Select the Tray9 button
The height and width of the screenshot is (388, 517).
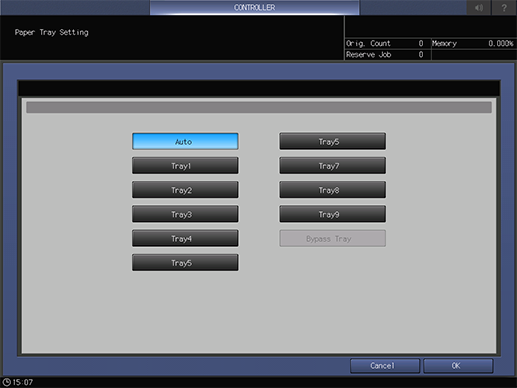pyautogui.click(x=332, y=214)
